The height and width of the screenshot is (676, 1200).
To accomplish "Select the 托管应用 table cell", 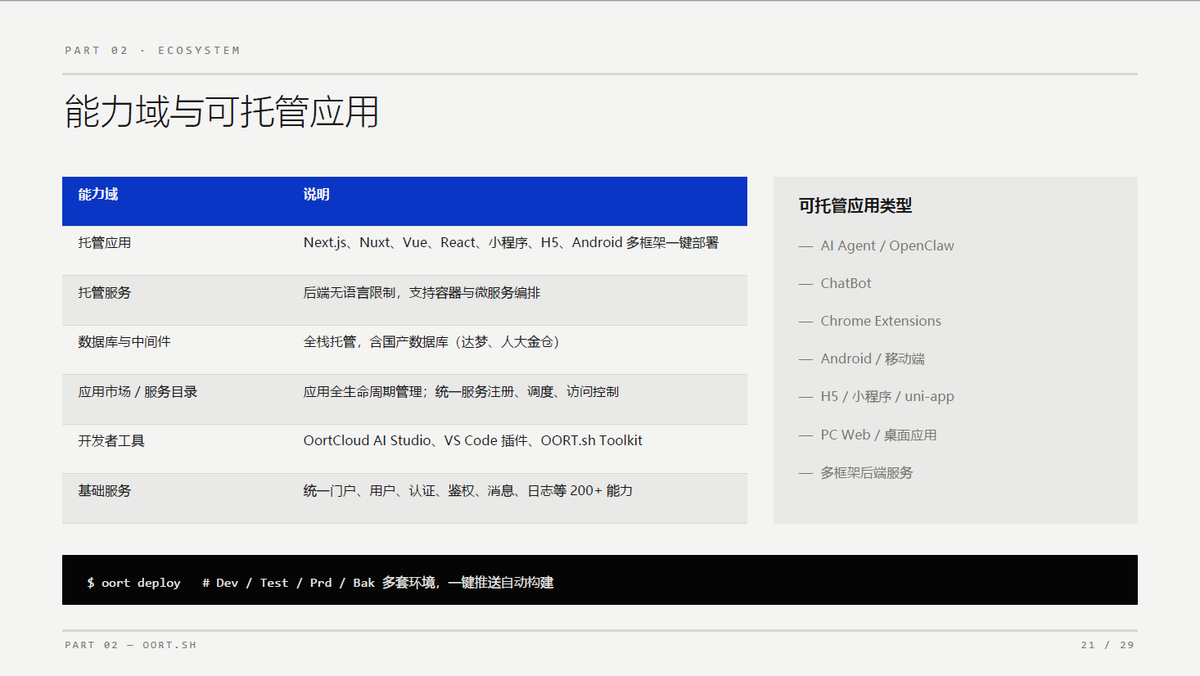I will (x=104, y=242).
